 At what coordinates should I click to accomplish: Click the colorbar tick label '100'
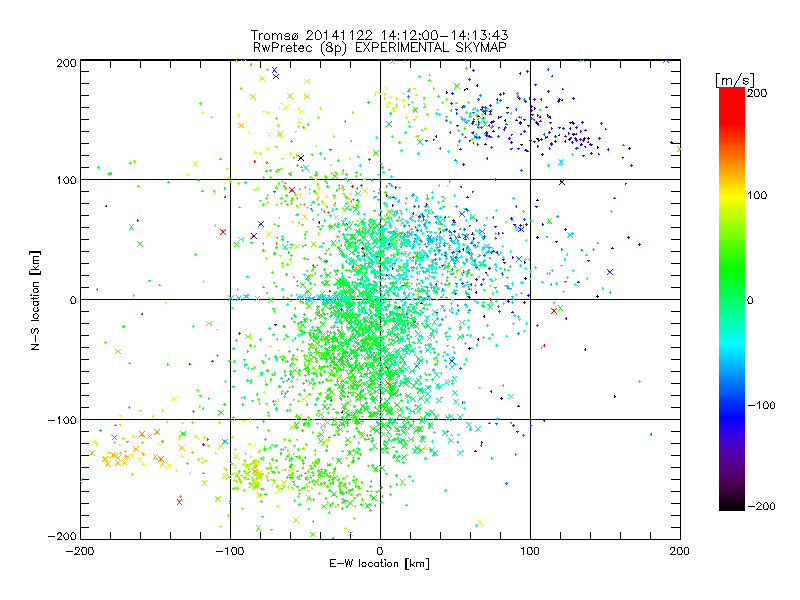point(757,195)
